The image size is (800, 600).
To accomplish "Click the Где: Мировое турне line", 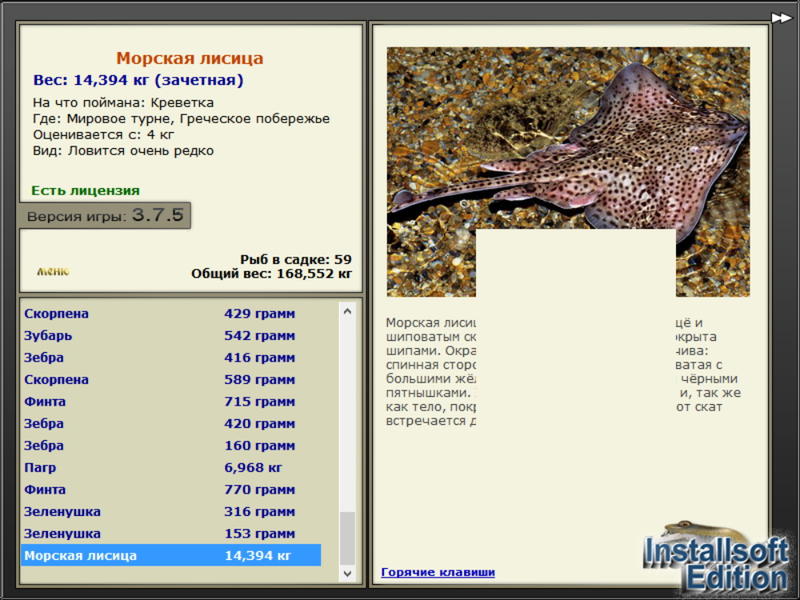I will click(181, 119).
